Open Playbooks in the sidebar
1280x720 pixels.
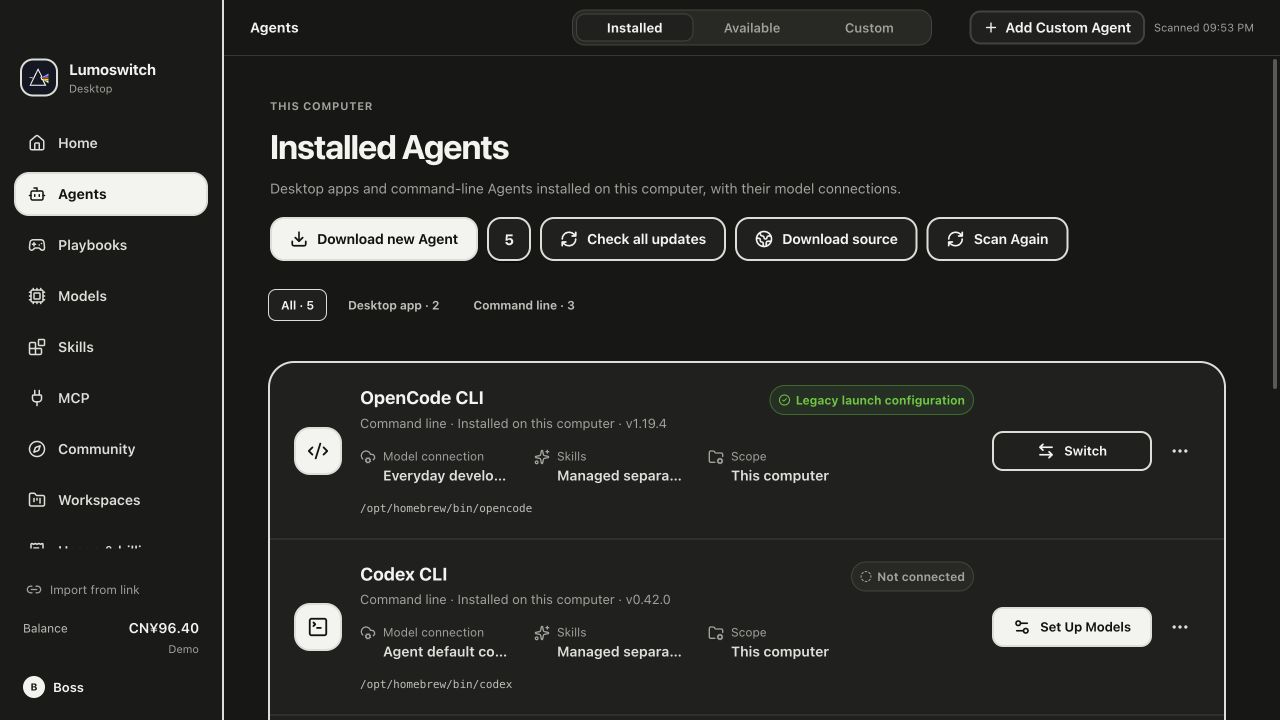(111, 245)
